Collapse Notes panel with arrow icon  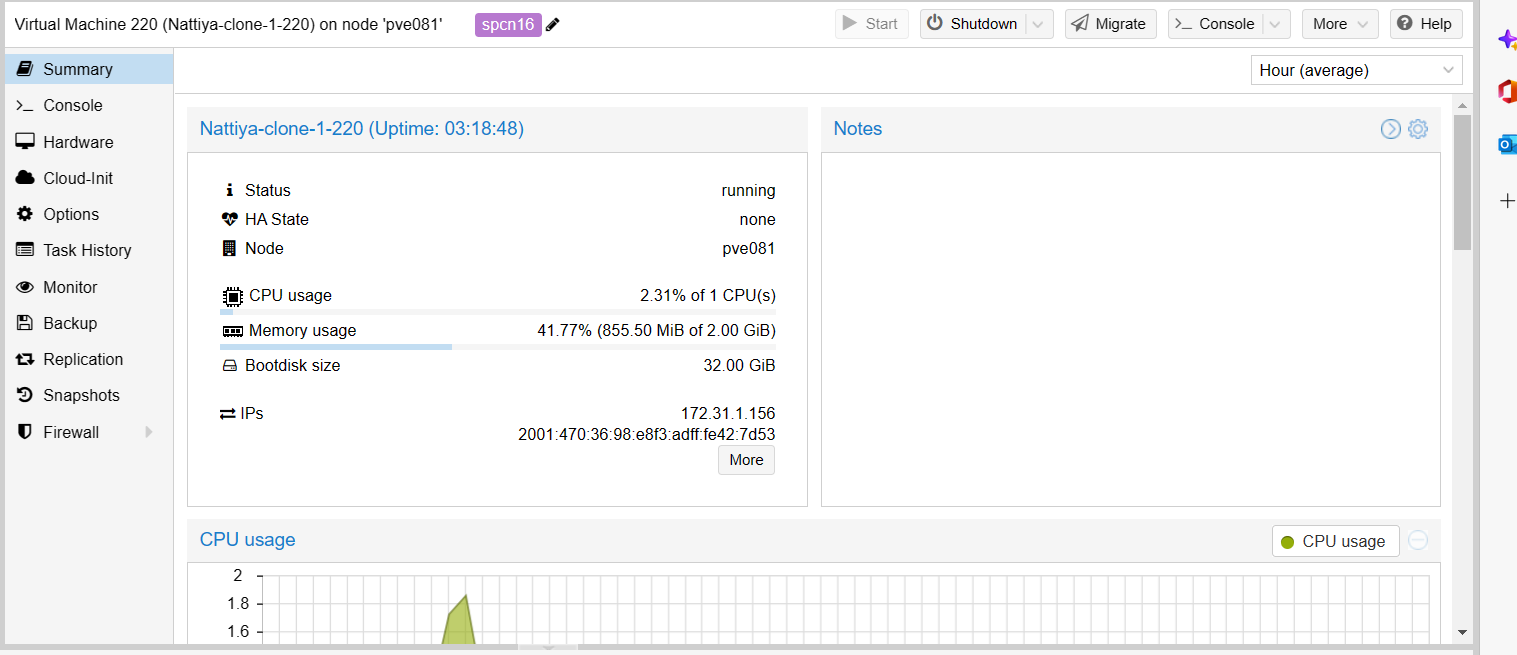[1391, 129]
